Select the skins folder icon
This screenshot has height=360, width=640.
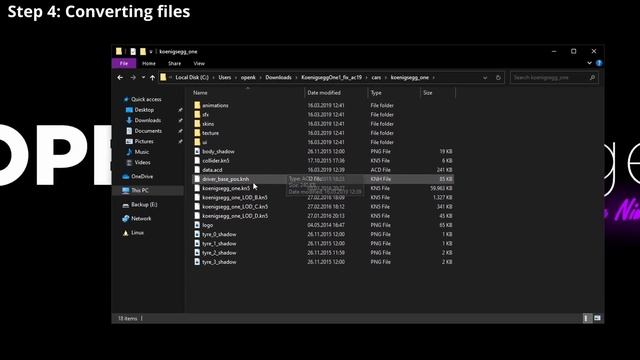coord(197,124)
